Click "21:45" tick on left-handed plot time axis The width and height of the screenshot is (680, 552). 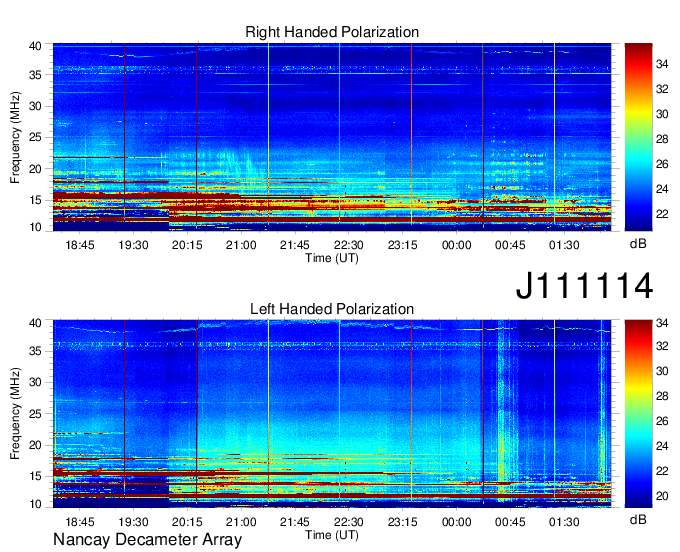coord(295,522)
